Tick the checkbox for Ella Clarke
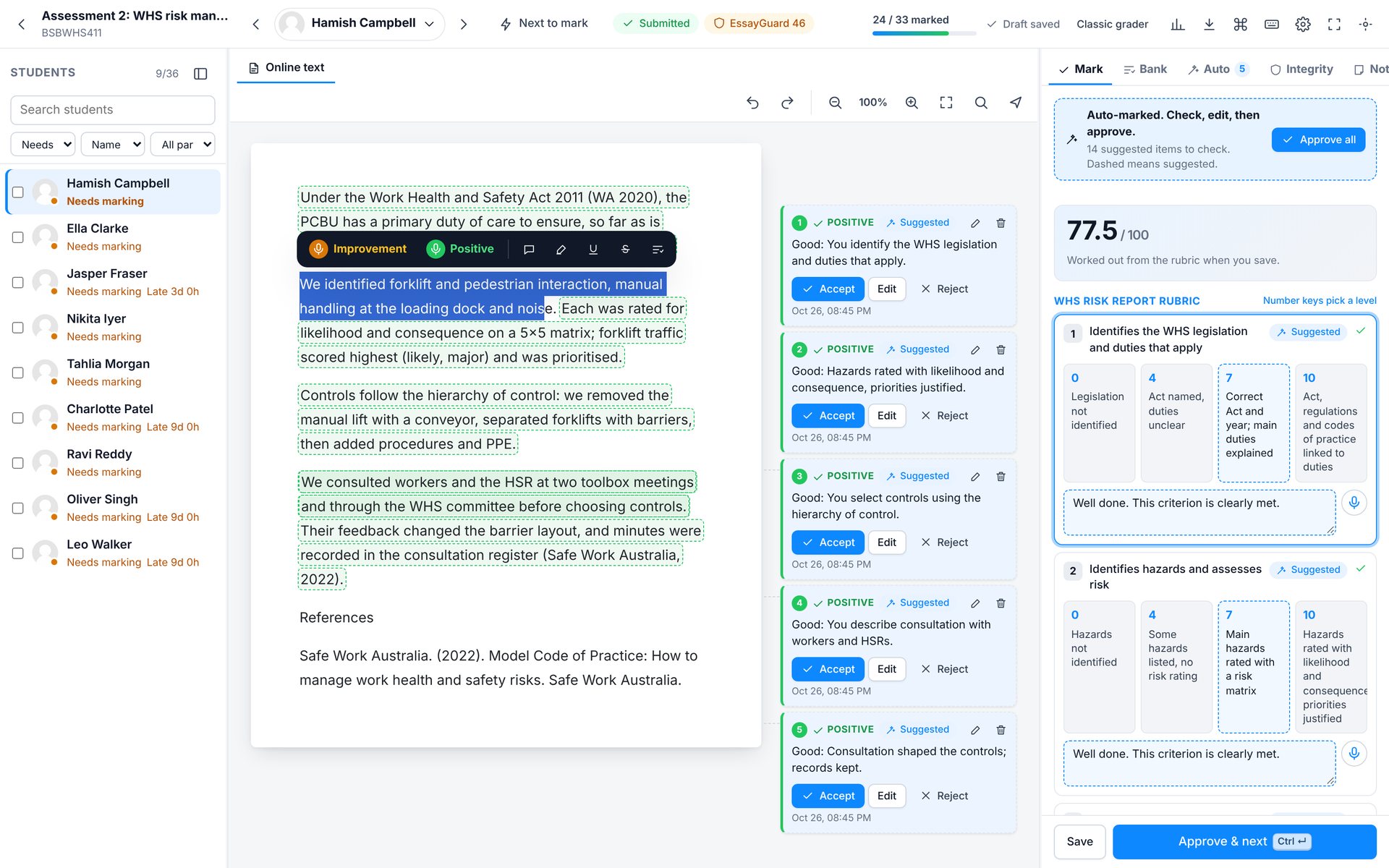 (x=18, y=237)
